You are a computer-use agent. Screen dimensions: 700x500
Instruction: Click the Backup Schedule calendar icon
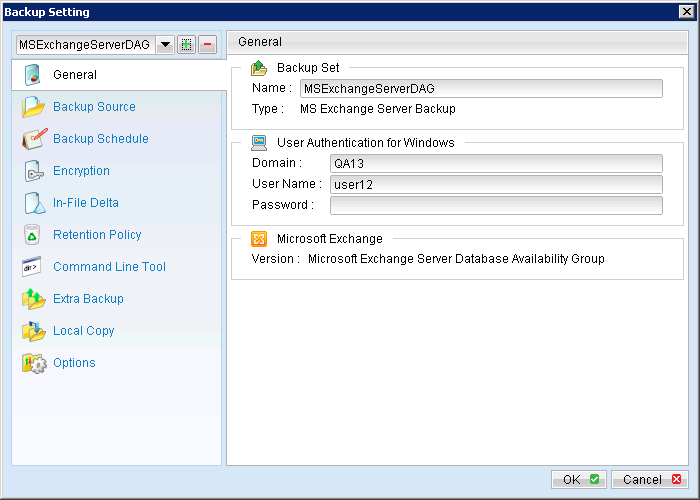click(34, 139)
